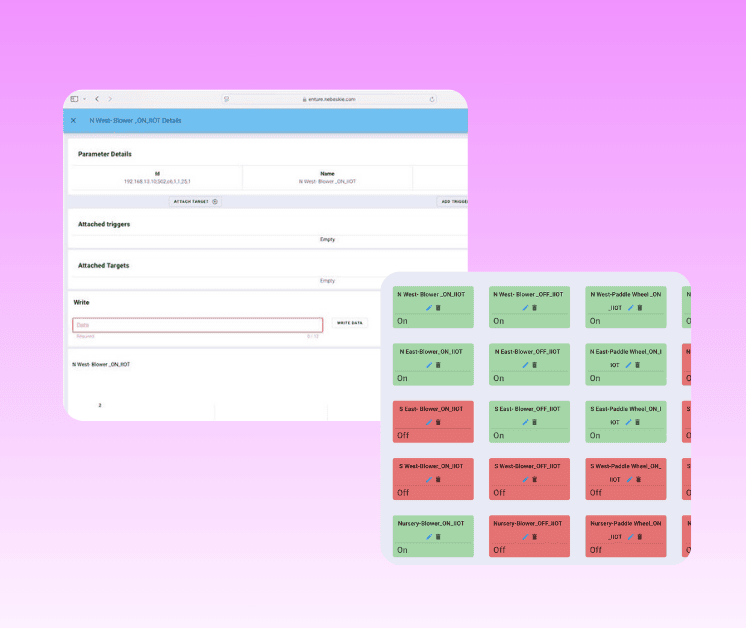This screenshot has width=746, height=628.
Task: Edit the Nursery-Paddle Wheel_ON card via pencil
Action: 630,536
